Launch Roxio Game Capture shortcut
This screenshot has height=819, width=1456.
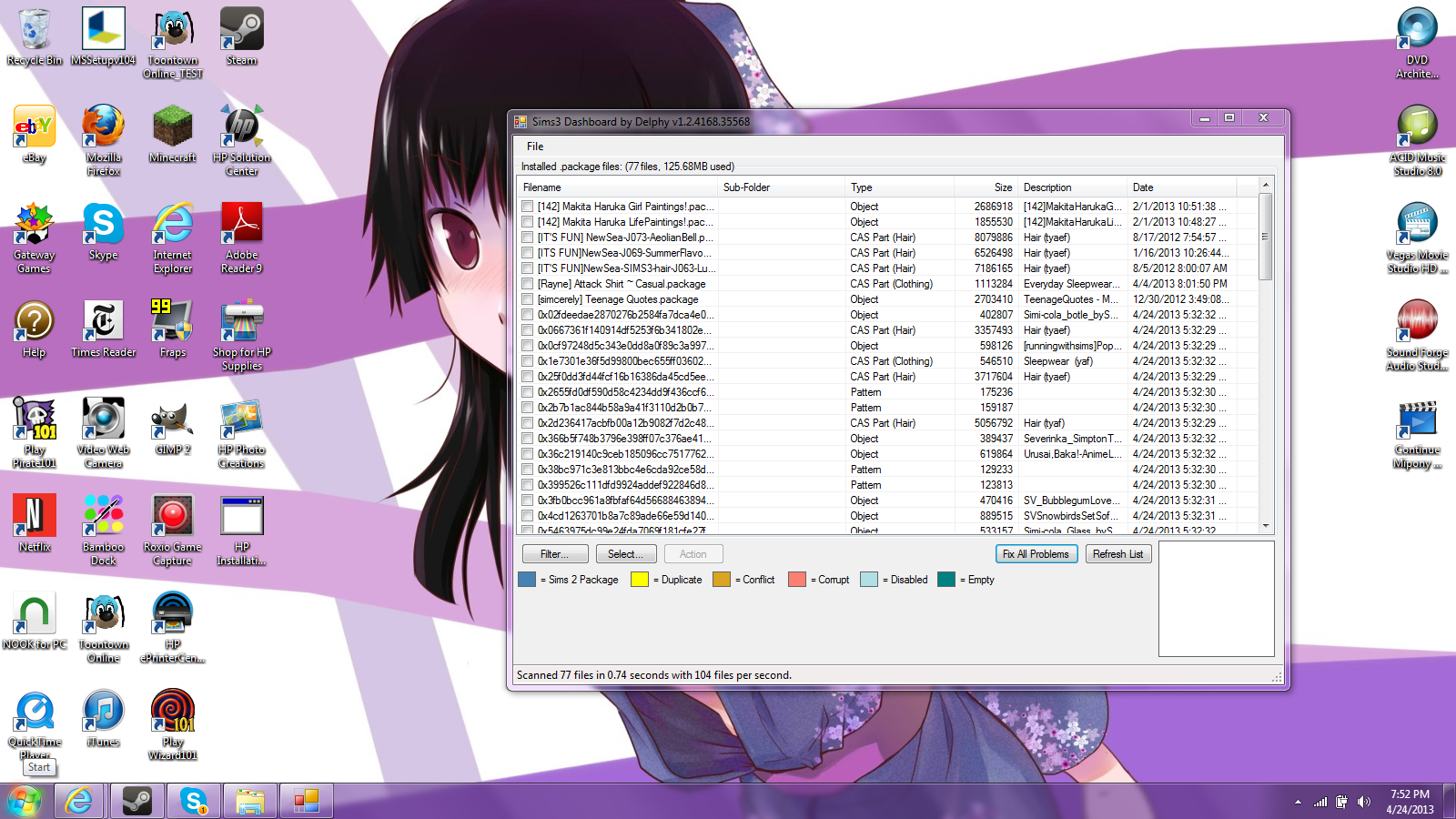tap(173, 530)
